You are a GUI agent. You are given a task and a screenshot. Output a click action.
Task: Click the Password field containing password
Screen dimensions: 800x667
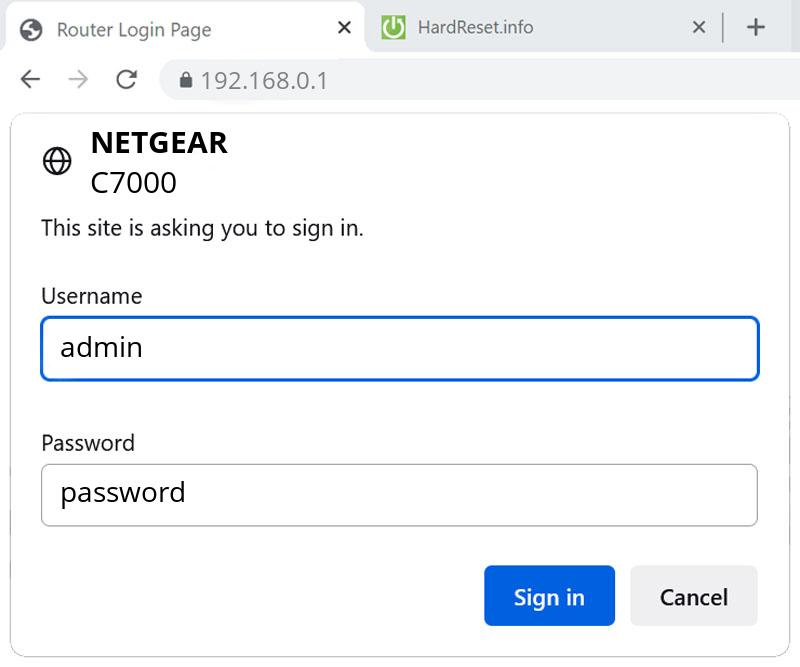[x=400, y=494]
